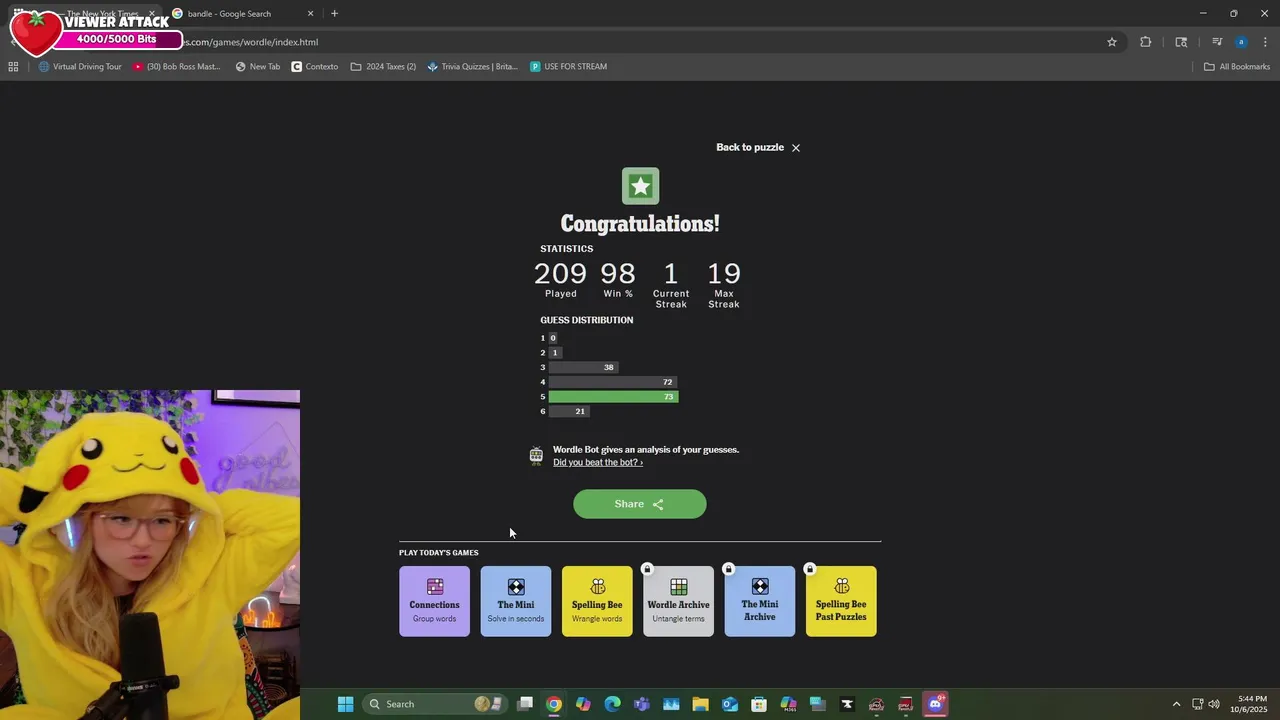1280x720 pixels.
Task: Expand the 2024 Taxes (2) bookmark folder
Action: point(383,67)
